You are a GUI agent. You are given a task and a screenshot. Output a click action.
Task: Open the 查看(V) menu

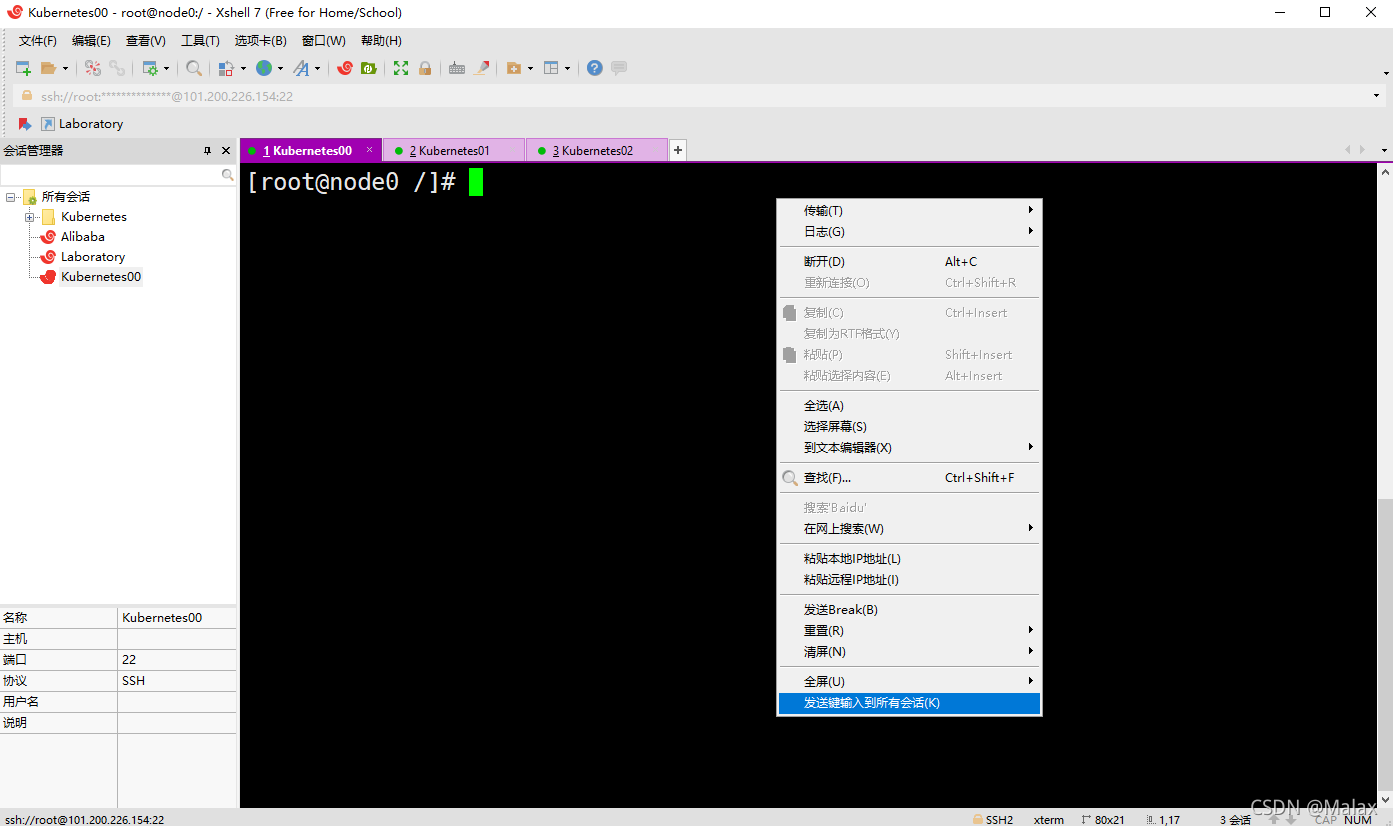[146, 41]
